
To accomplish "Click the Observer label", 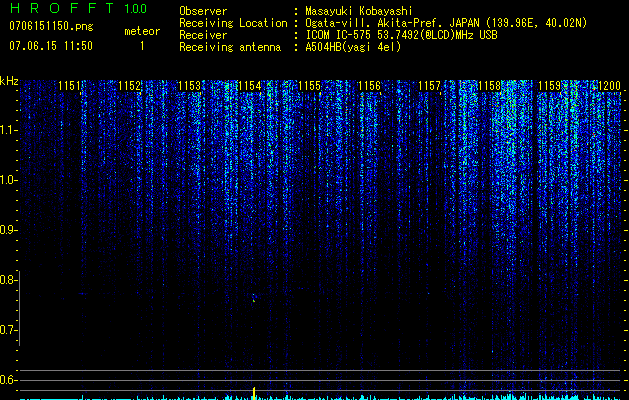I will tap(203, 11).
